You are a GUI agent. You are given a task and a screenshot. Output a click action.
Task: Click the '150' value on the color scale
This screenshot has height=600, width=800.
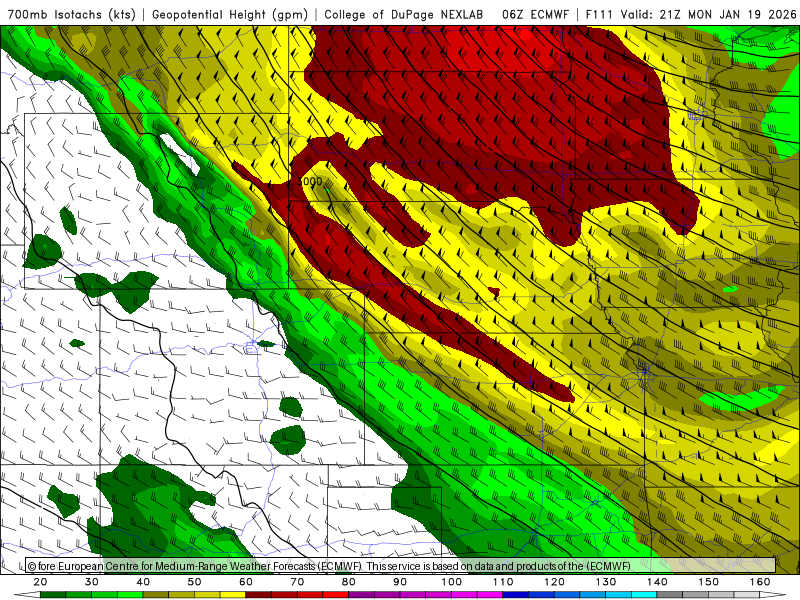(709, 582)
